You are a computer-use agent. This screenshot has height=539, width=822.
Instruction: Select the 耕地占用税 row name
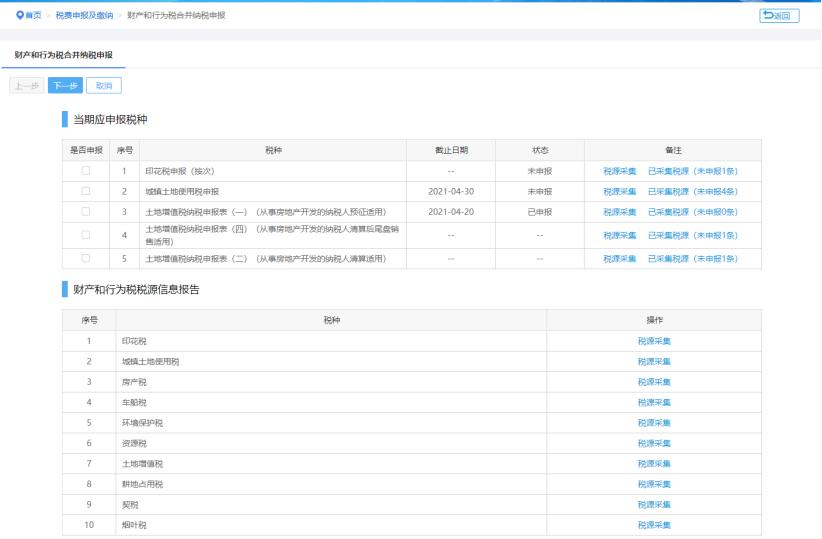142,484
